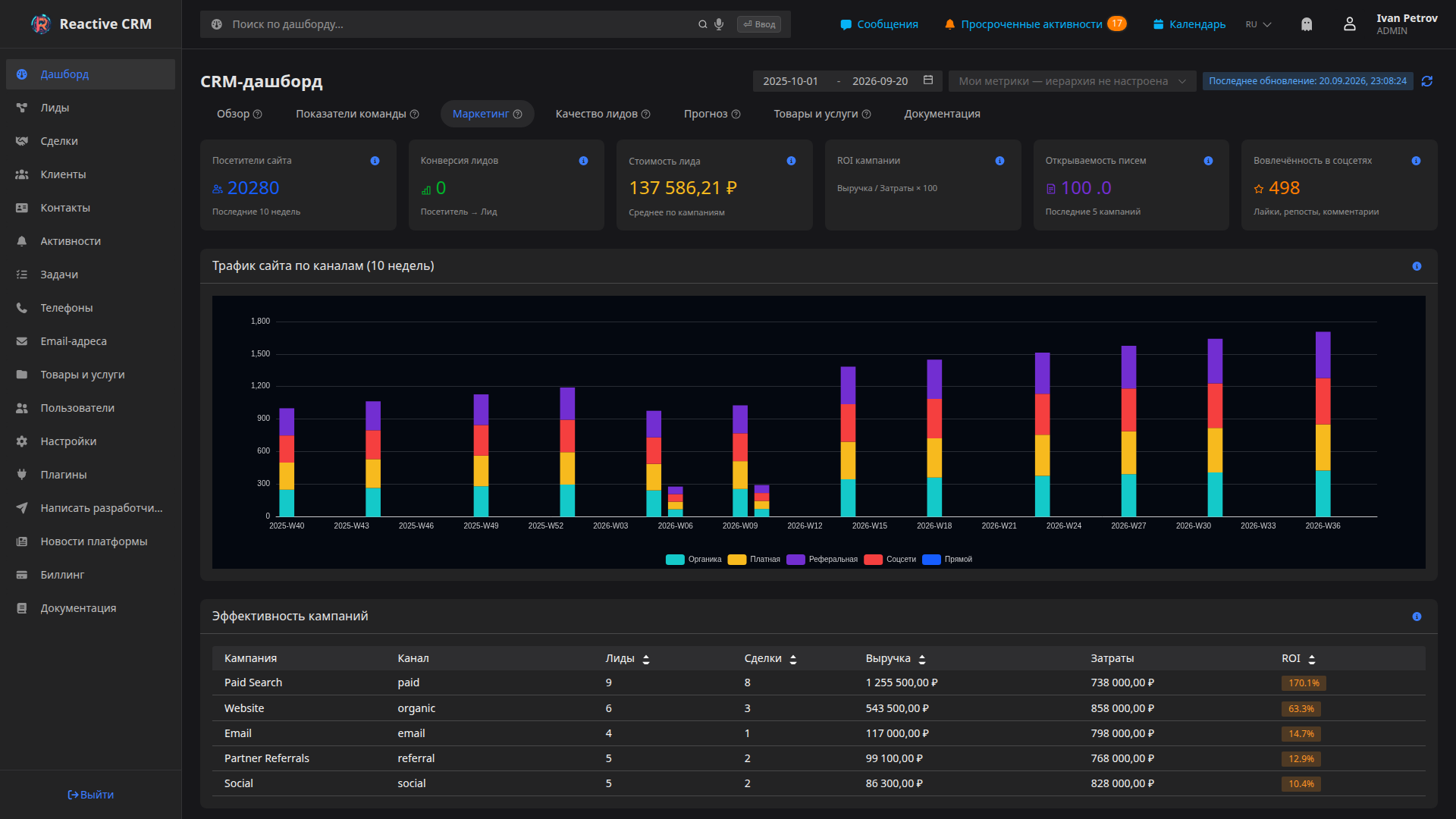Screen dimensions: 1456x819
Task: Toggle Реферальная series in chart legend
Action: [x=822, y=560]
